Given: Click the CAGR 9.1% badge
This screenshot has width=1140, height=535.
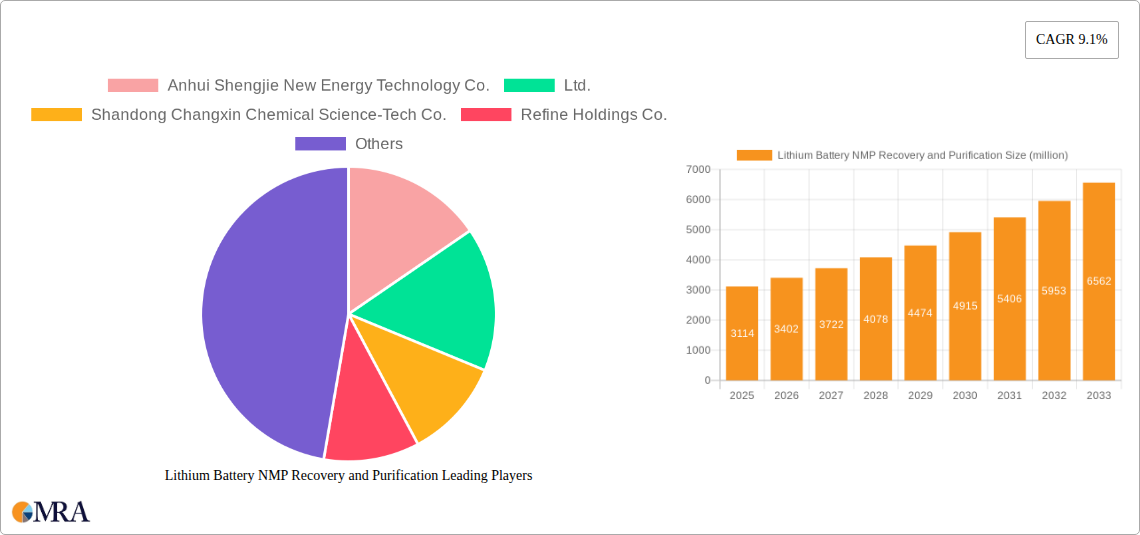Looking at the screenshot, I should click(x=1072, y=40).
